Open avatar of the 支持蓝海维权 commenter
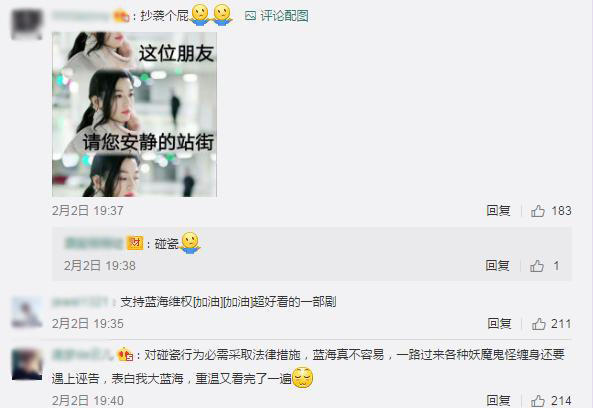Screen dimensions: 593x408 coord(26,312)
